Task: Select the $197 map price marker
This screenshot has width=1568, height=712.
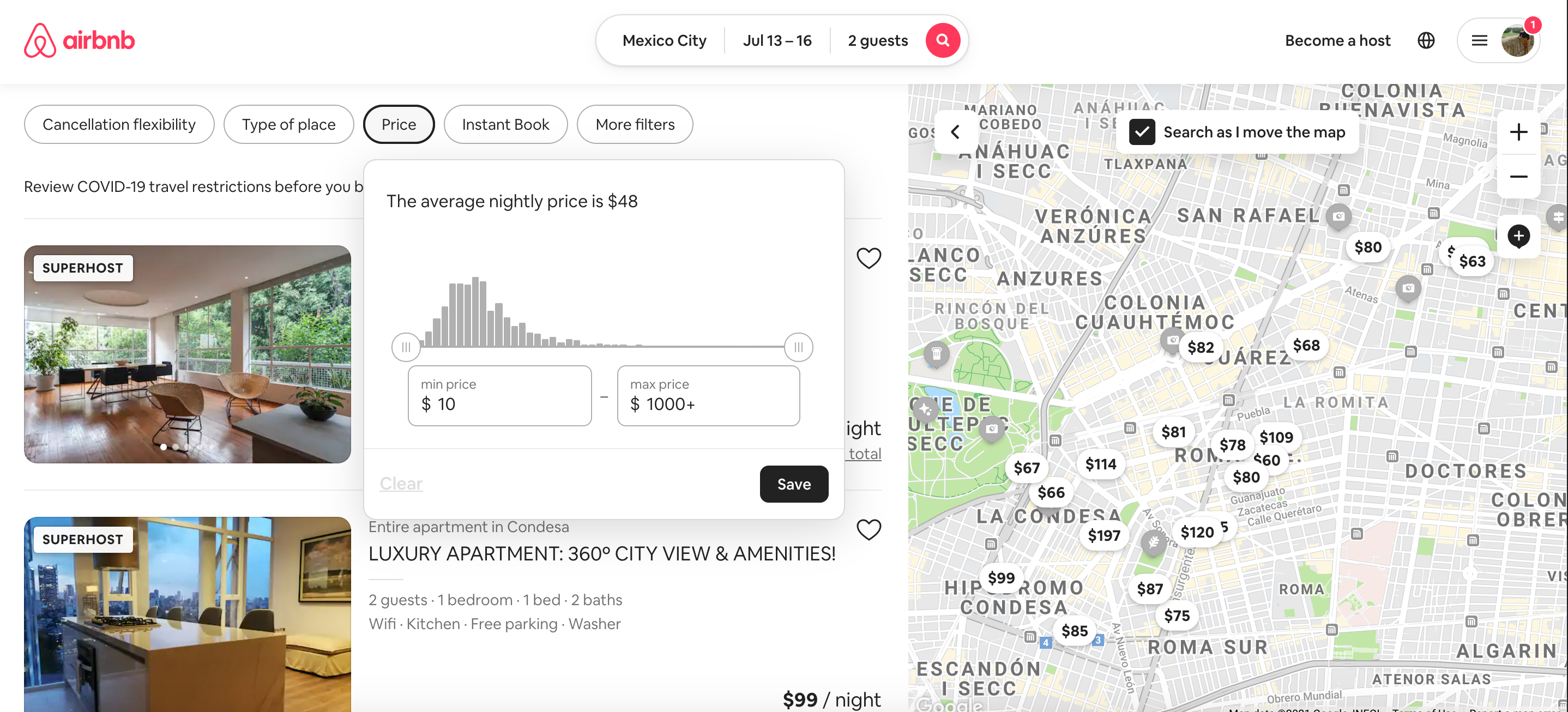Action: 1103,535
